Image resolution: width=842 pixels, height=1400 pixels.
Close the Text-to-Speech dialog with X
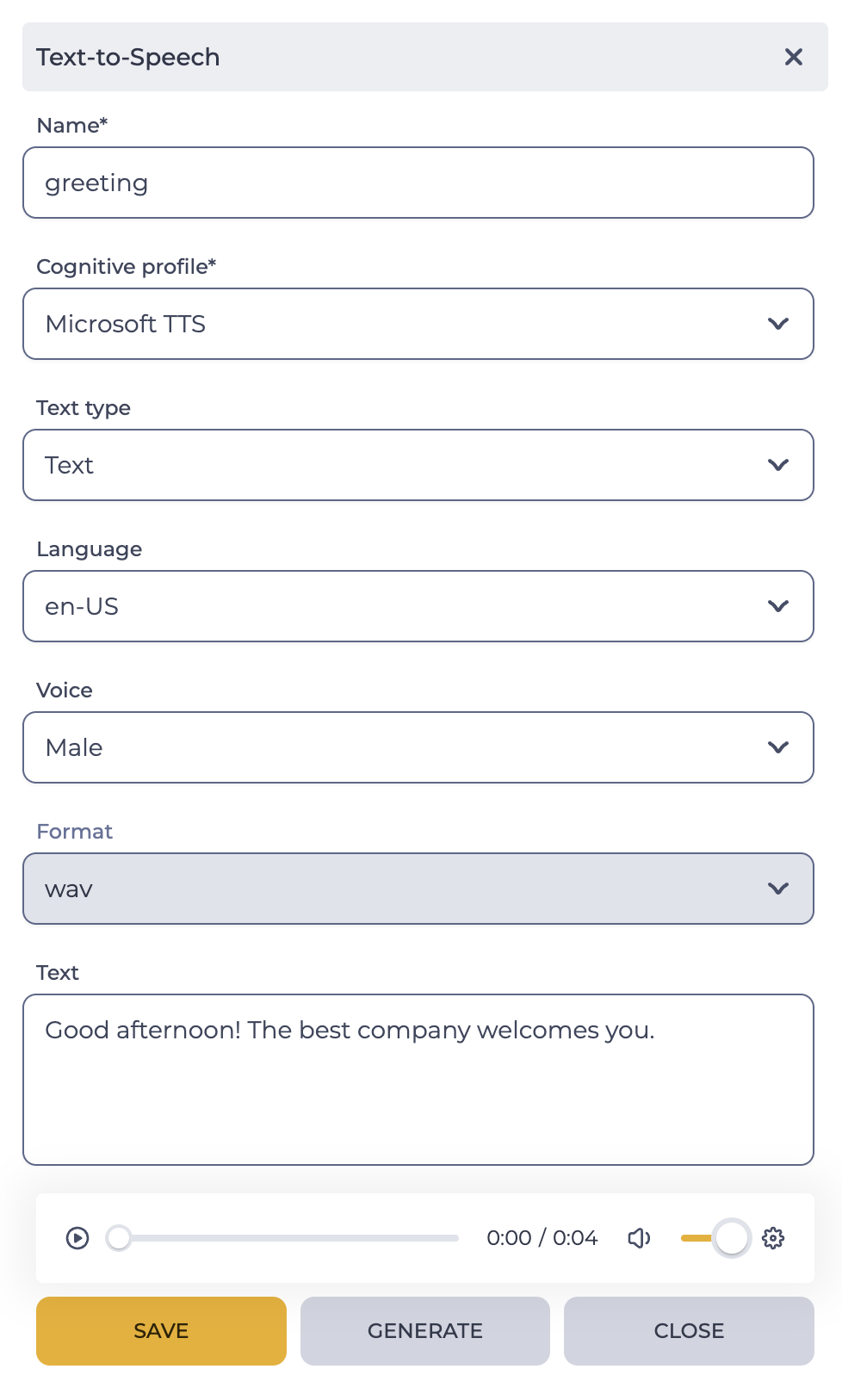click(x=794, y=57)
